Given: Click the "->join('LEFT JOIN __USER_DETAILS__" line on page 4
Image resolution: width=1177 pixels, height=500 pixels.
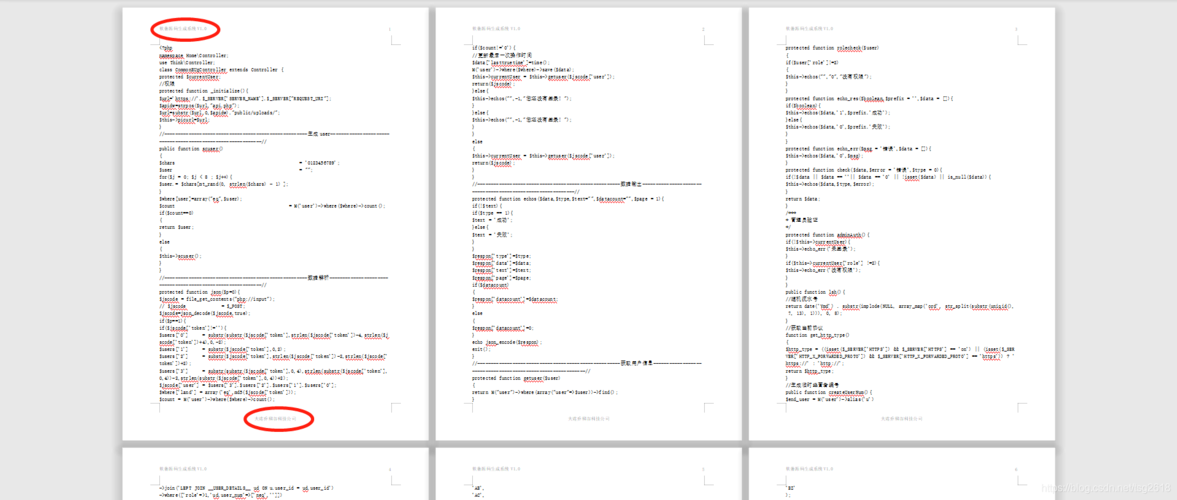Looking at the screenshot, I should [246, 488].
